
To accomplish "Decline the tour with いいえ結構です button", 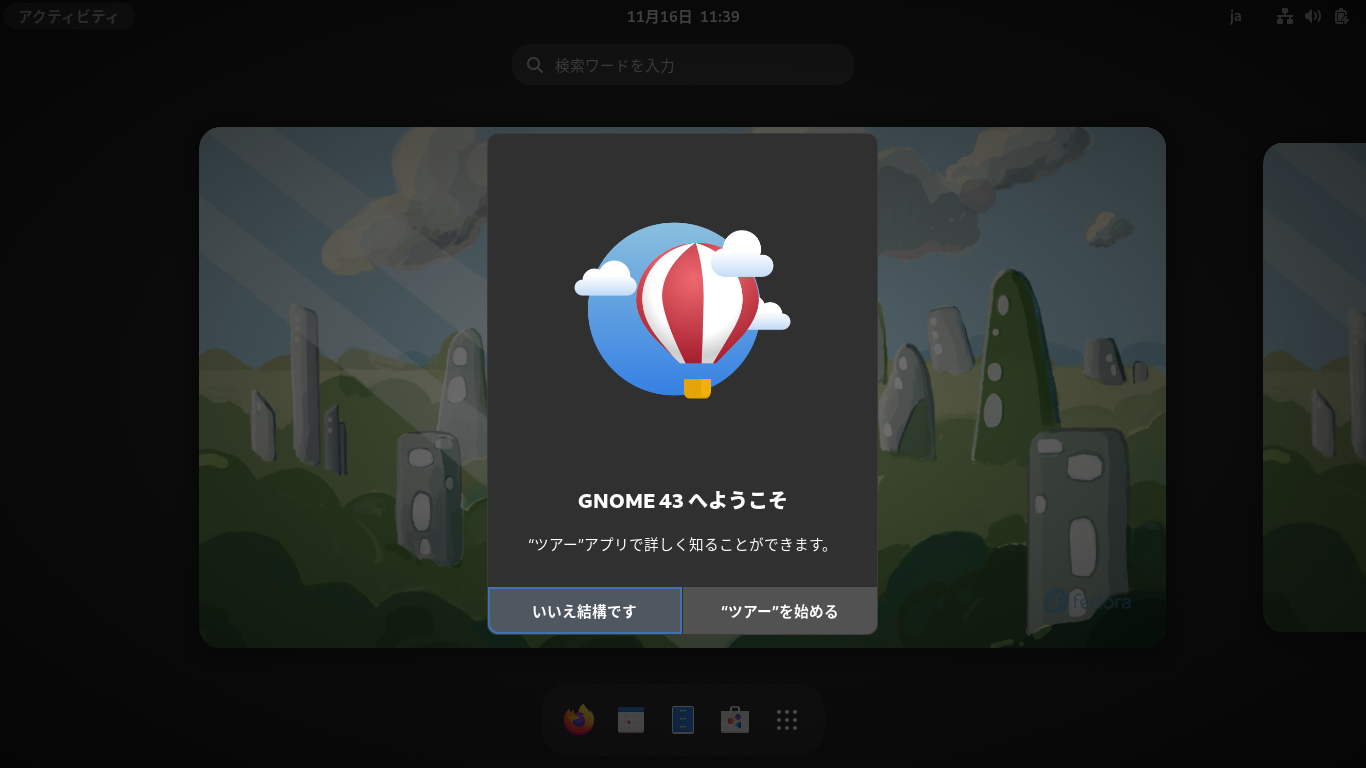I will [585, 611].
